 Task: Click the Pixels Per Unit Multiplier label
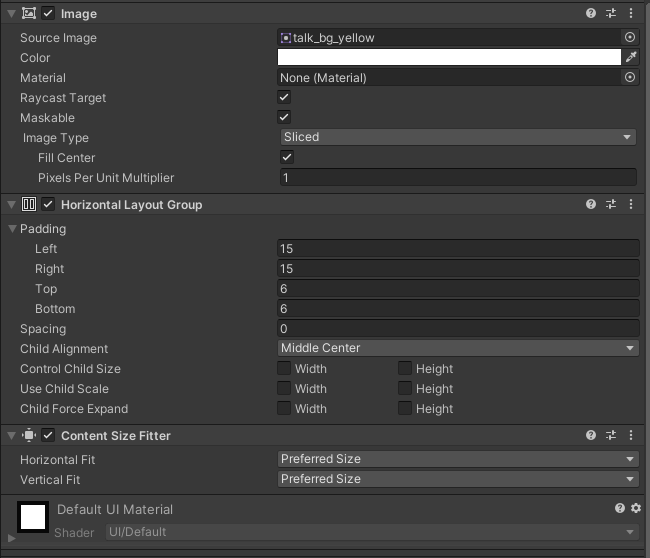click(x=106, y=178)
